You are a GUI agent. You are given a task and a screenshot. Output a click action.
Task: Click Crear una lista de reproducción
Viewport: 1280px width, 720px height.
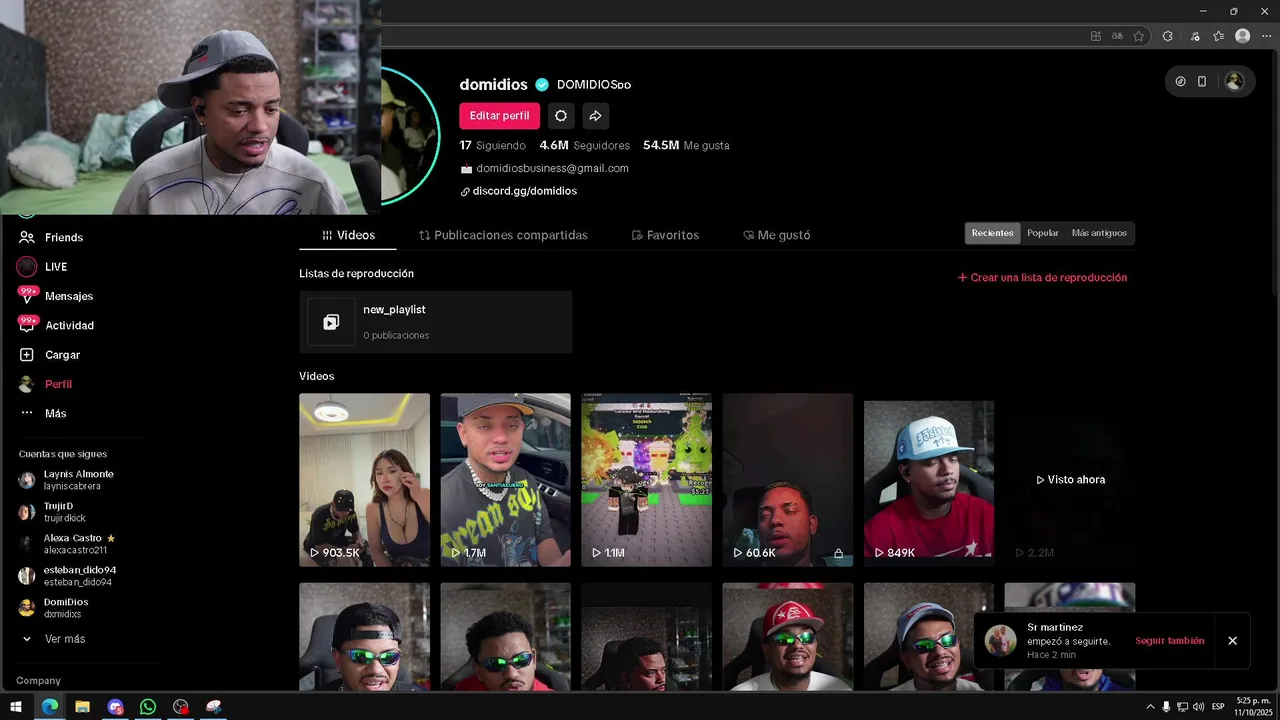coord(1042,278)
